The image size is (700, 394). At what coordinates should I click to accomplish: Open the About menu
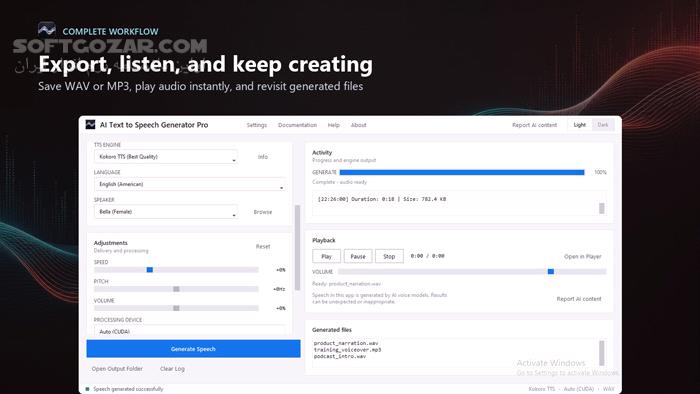(358, 125)
